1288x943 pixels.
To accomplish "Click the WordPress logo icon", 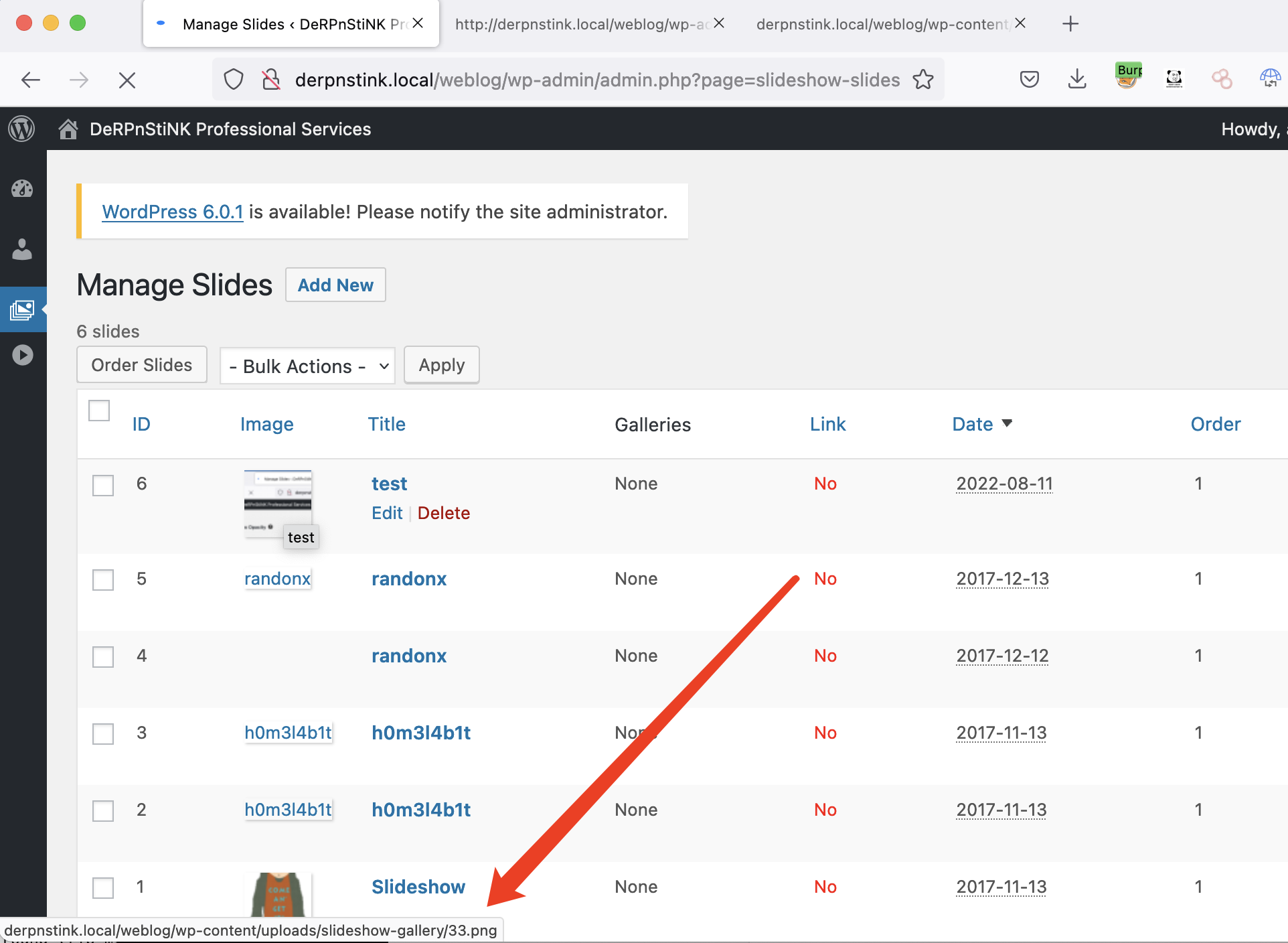I will [21, 129].
